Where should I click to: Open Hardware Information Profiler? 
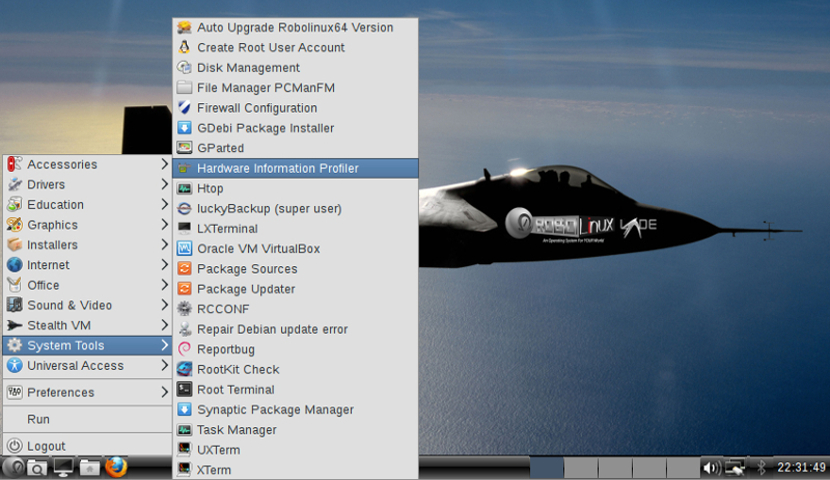tap(277, 168)
